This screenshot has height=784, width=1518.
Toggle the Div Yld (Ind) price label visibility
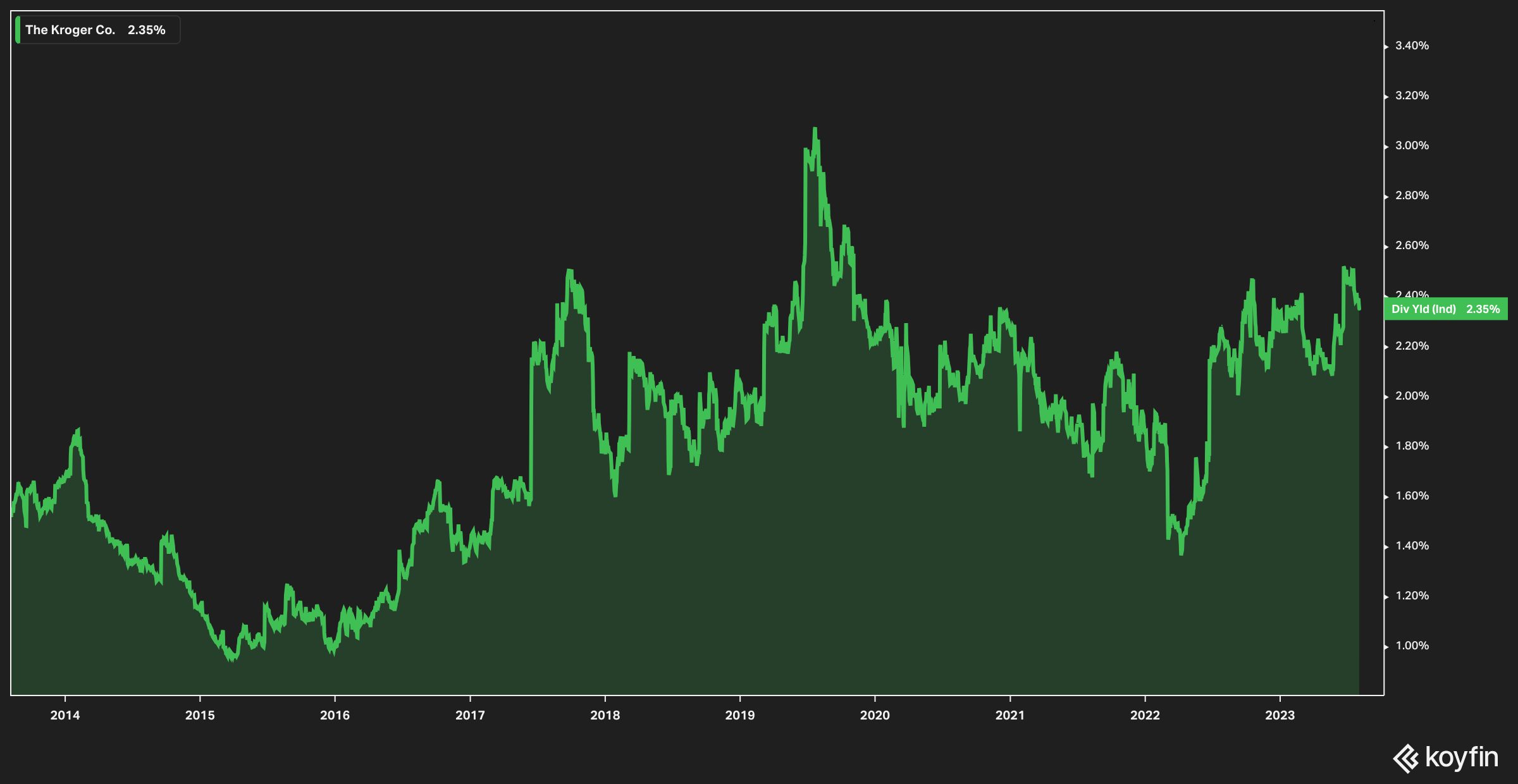[1444, 309]
